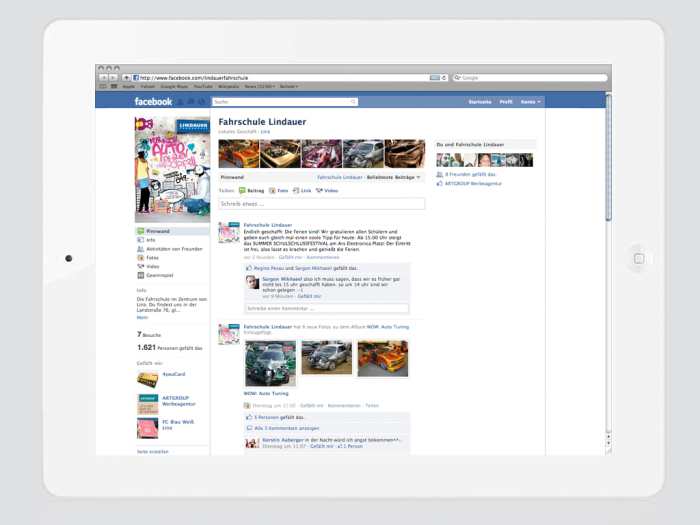Open friend requests icon in Facebook header
Screen dimensions: 700x525
(x=180, y=102)
